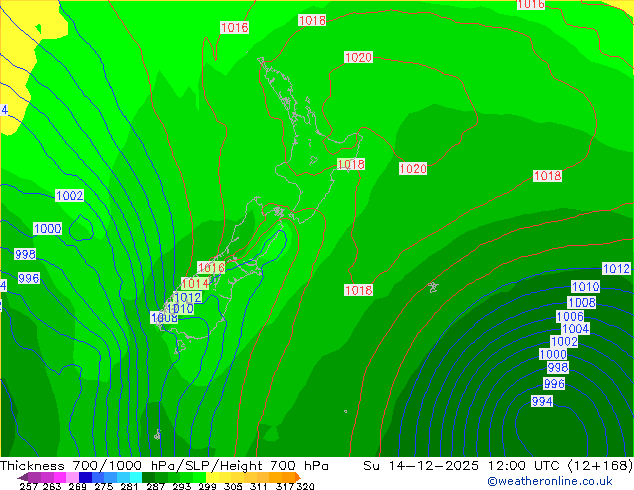Image resolution: width=634 pixels, height=490 pixels.
Task: Click the blue 1006 isobar label
Action: click(570, 317)
